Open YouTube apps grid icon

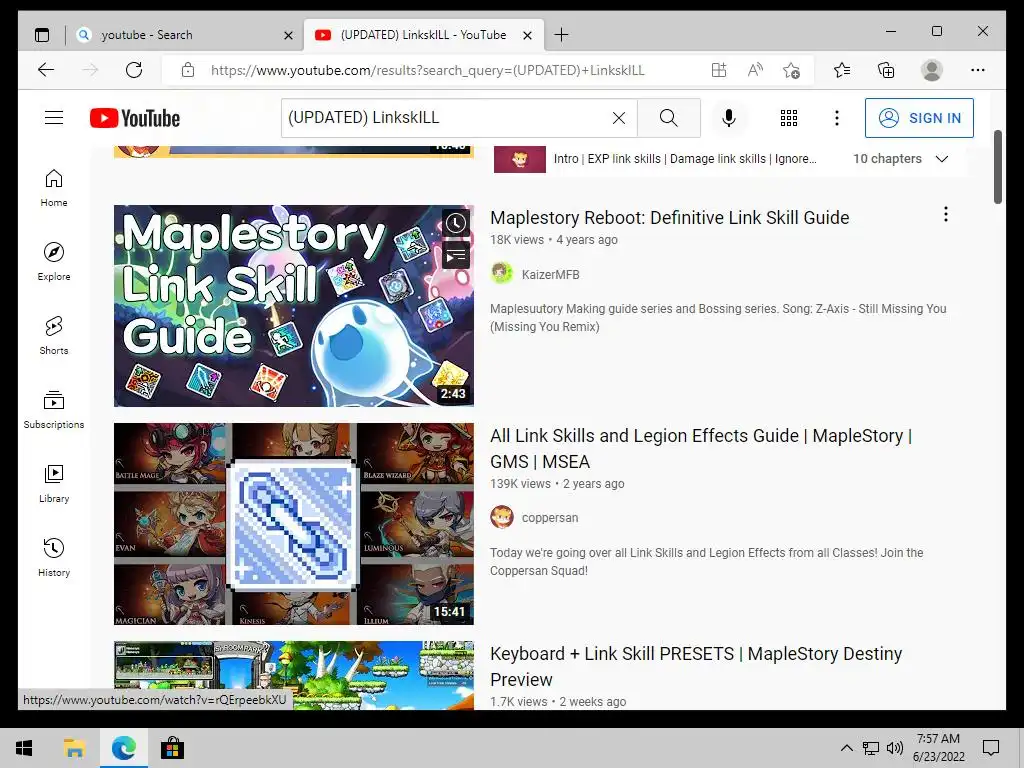coord(789,118)
